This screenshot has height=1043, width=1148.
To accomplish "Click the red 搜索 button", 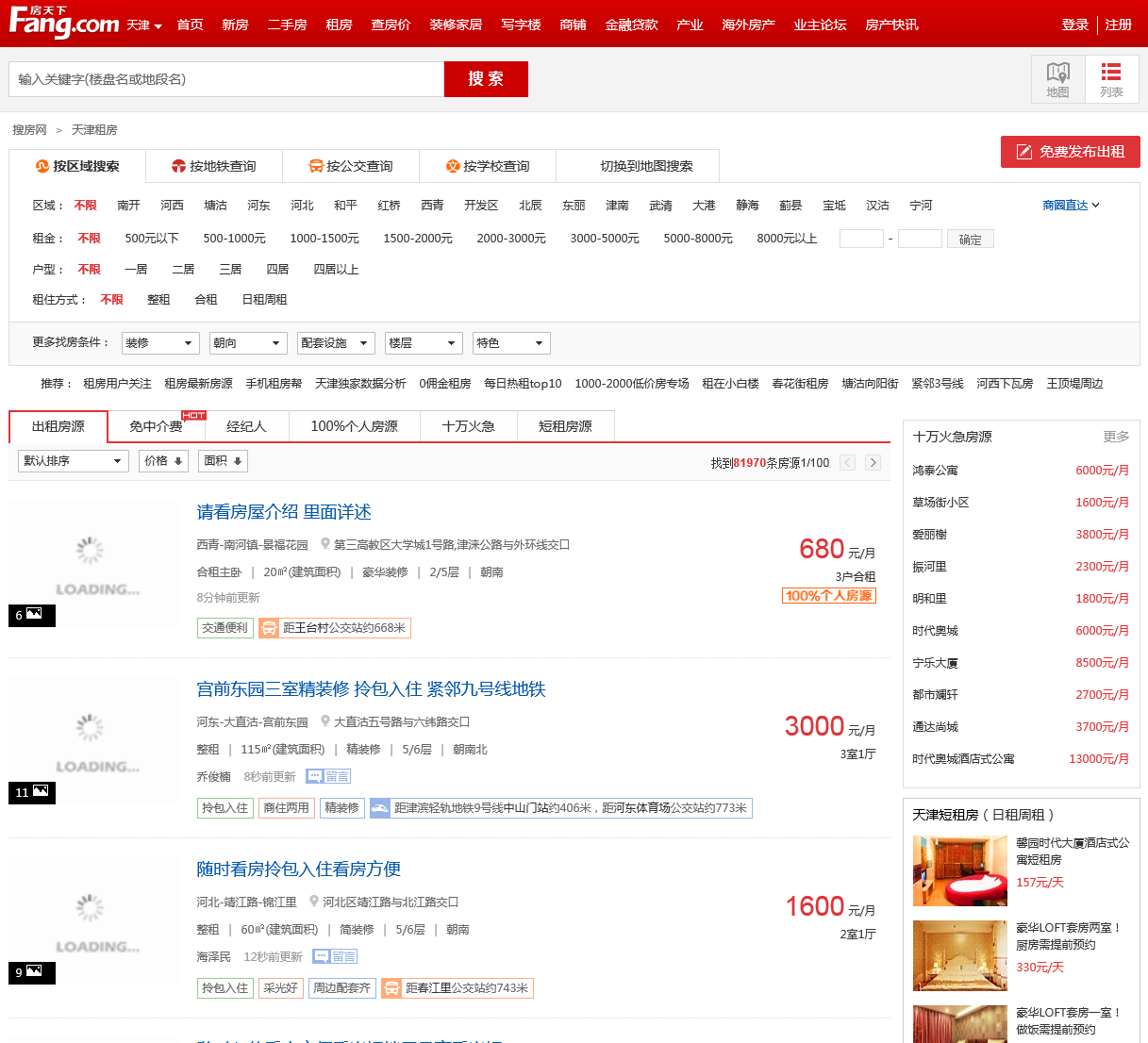I will (486, 79).
